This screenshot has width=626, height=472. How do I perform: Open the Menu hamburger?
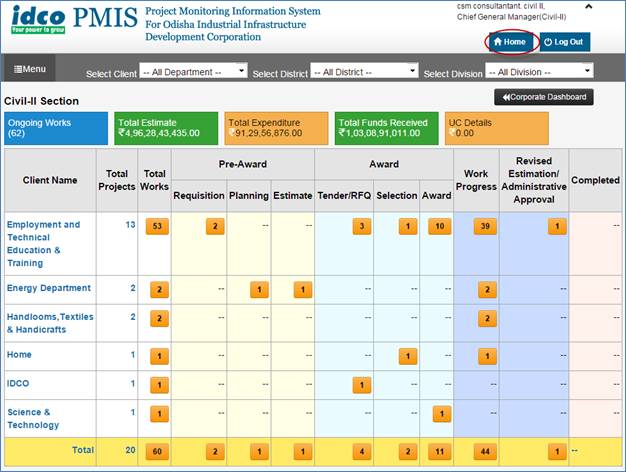pyautogui.click(x=30, y=69)
